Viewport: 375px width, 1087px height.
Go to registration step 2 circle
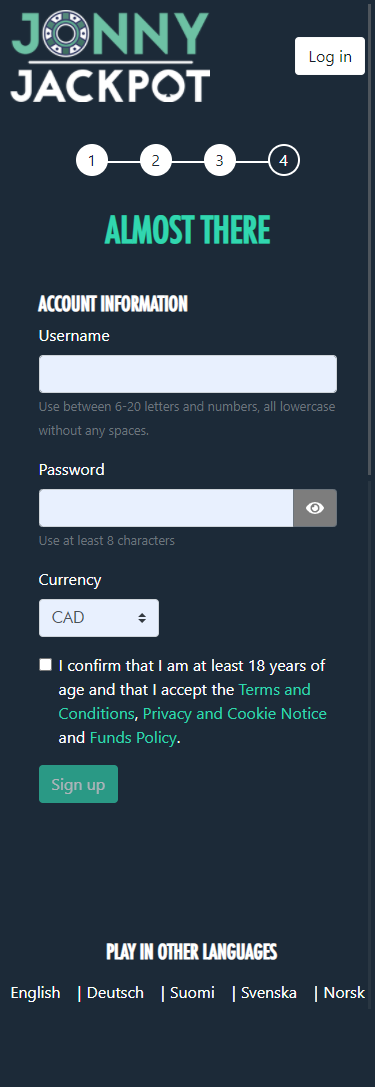pyautogui.click(x=156, y=162)
